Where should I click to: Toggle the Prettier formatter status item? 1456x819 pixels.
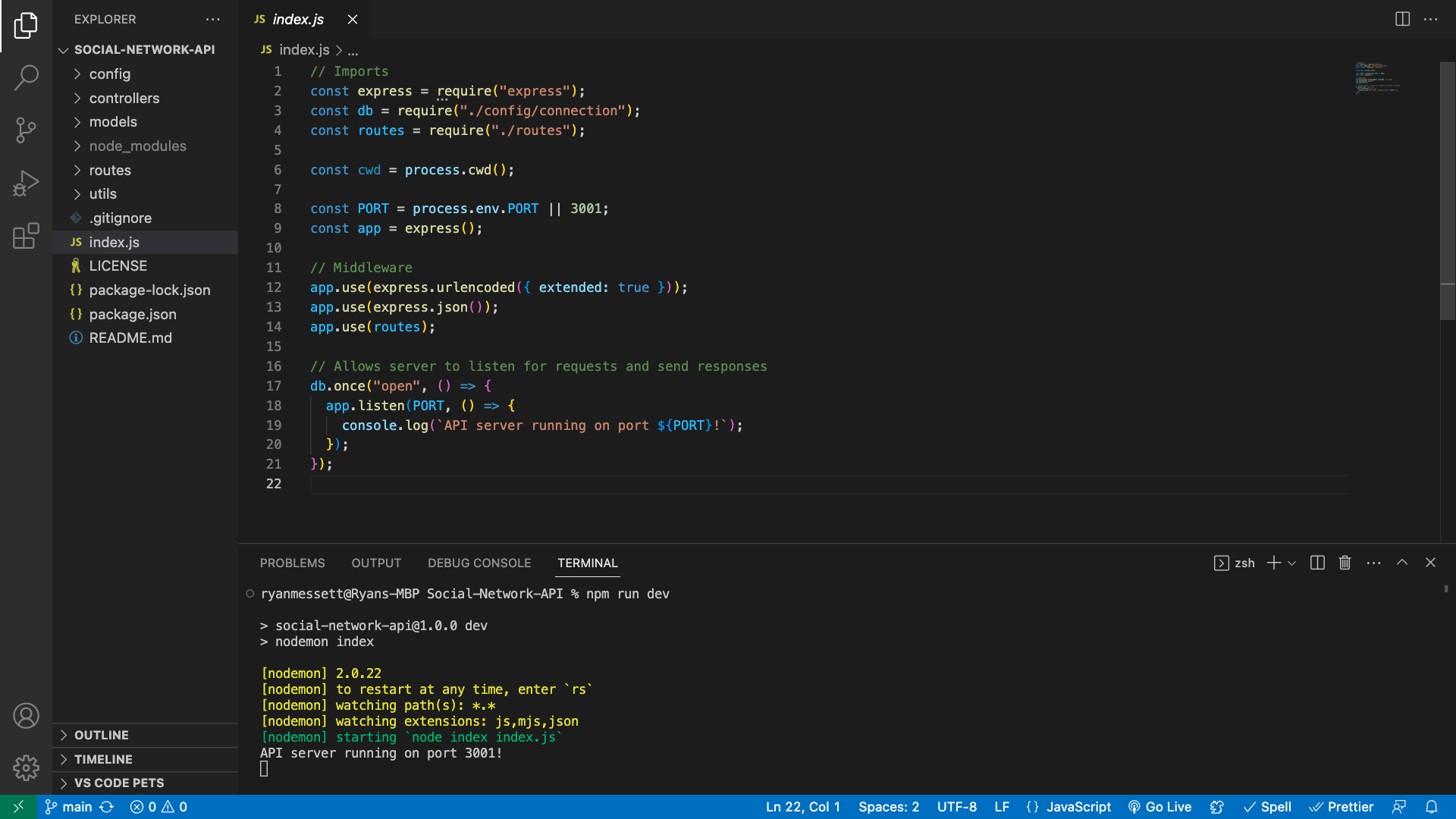(x=1342, y=806)
